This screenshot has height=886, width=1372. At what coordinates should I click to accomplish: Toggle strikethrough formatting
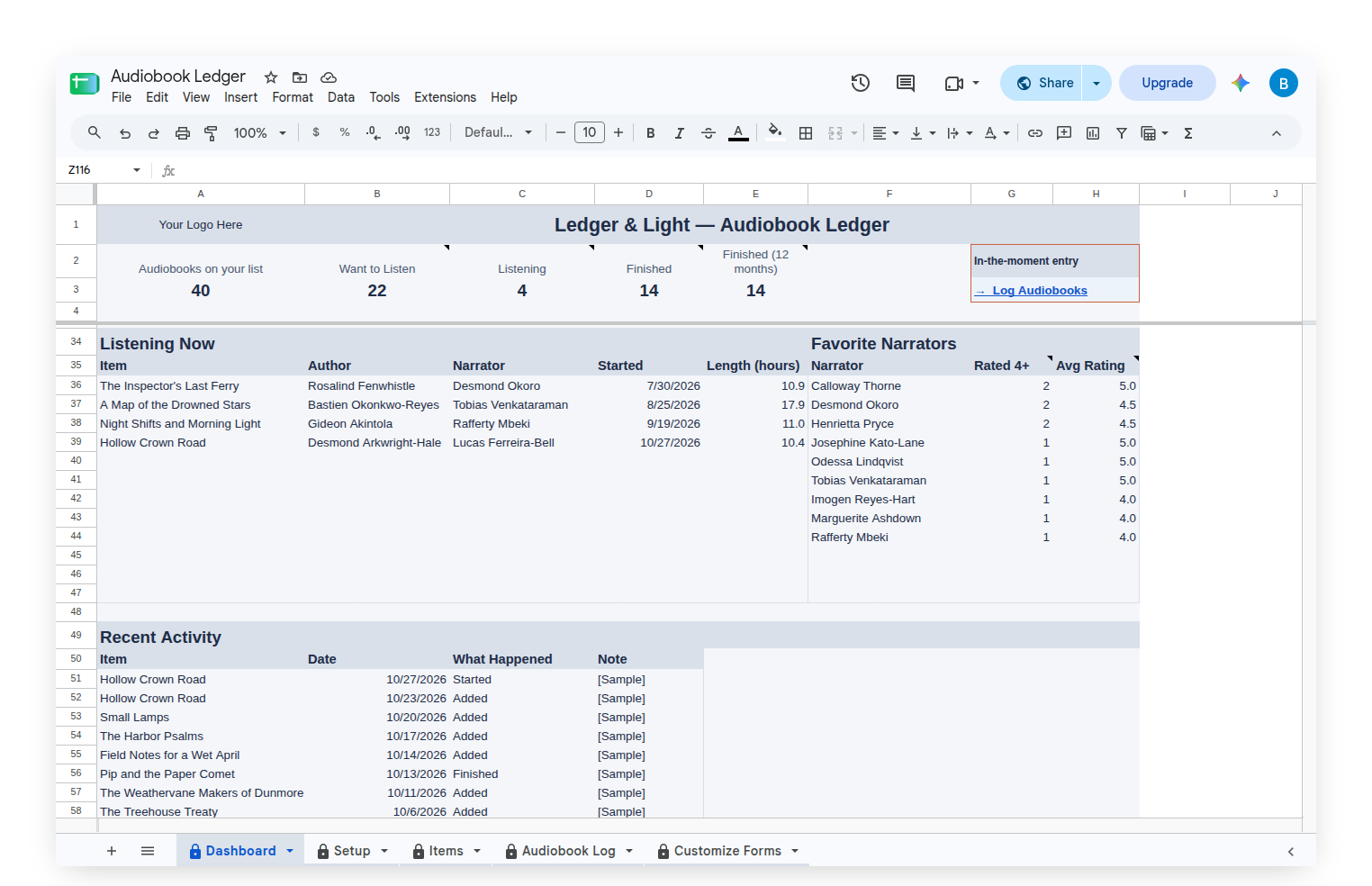709,132
